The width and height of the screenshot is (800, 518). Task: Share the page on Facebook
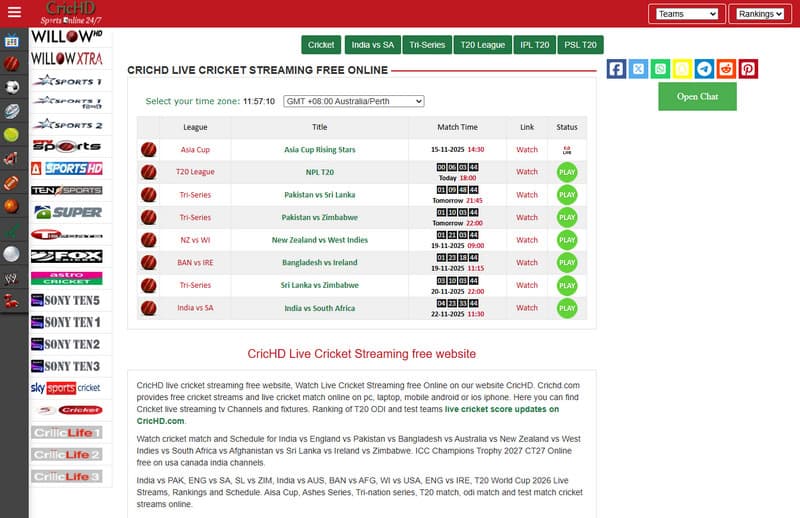(x=616, y=69)
